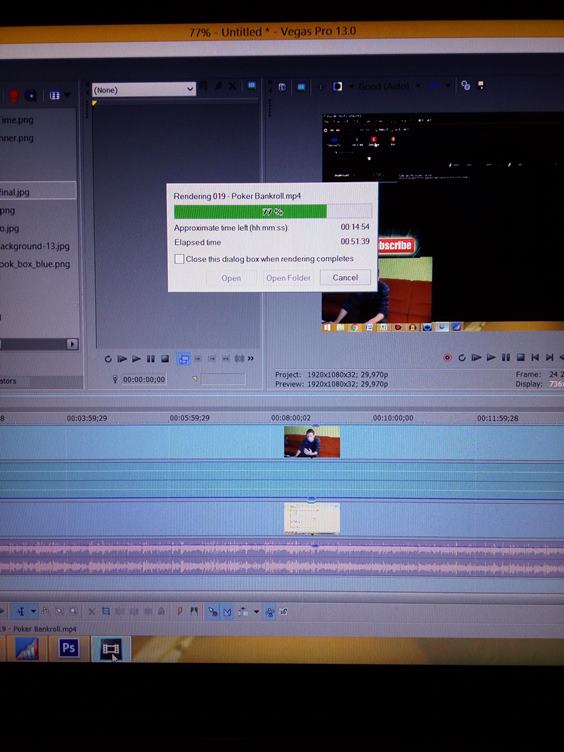Click the external monitor preview icon
This screenshot has width=564, height=752.
[301, 87]
